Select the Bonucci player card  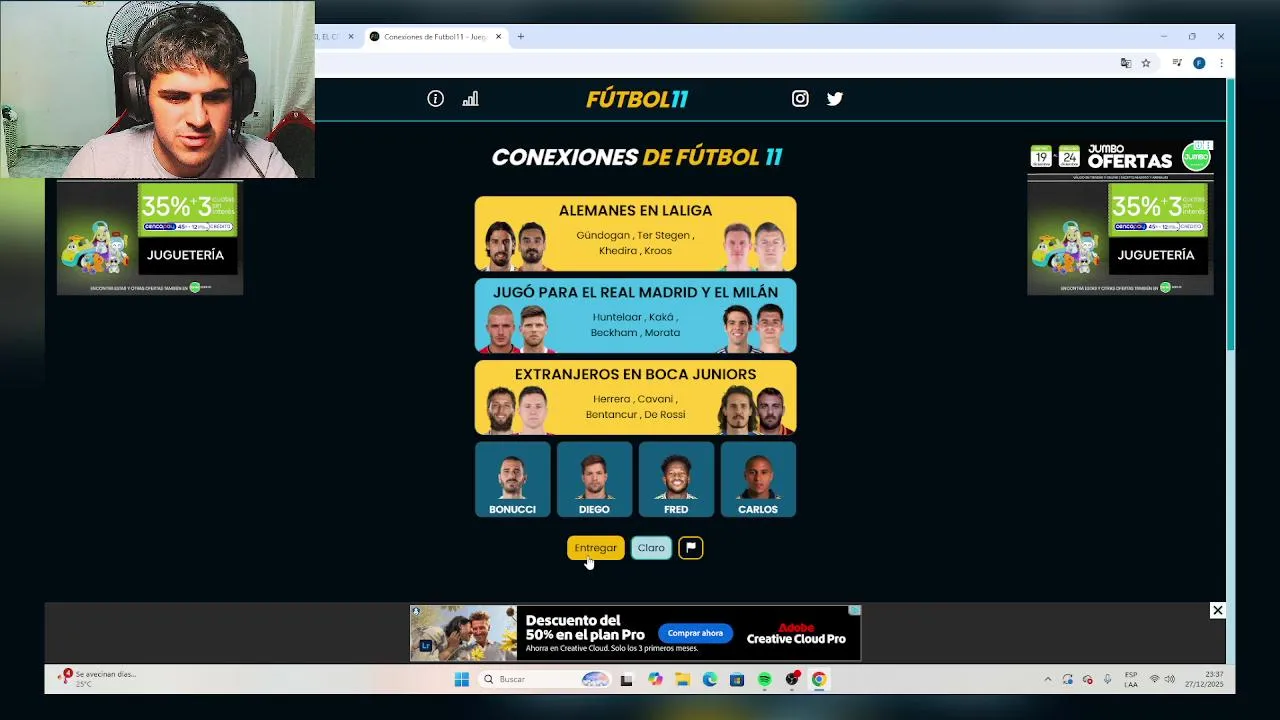point(512,480)
